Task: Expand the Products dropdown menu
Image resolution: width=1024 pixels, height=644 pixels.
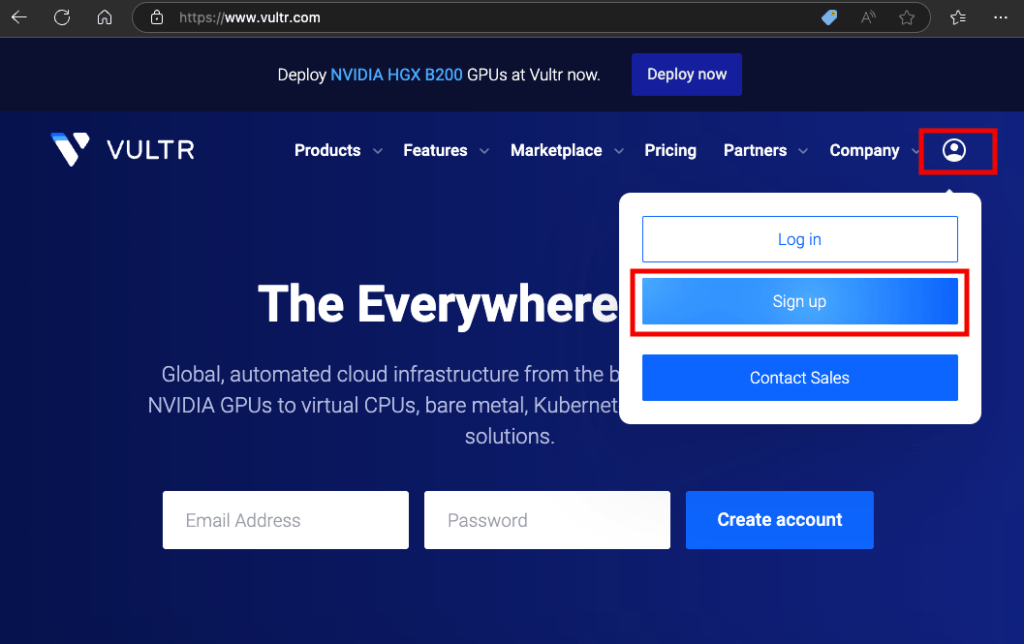Action: (337, 151)
